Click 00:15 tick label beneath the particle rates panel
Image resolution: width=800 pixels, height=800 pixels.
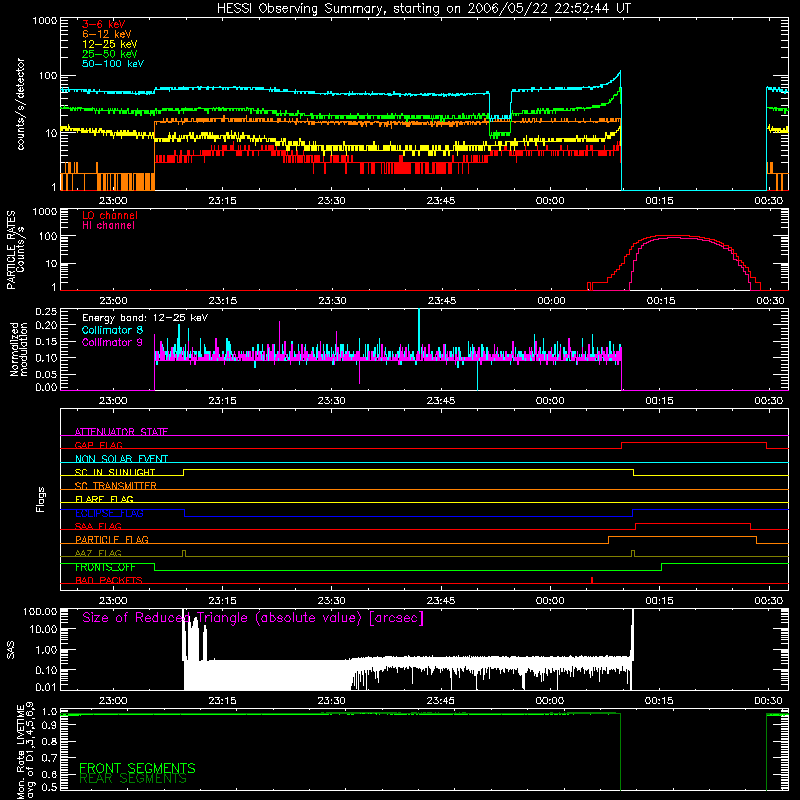coord(661,301)
